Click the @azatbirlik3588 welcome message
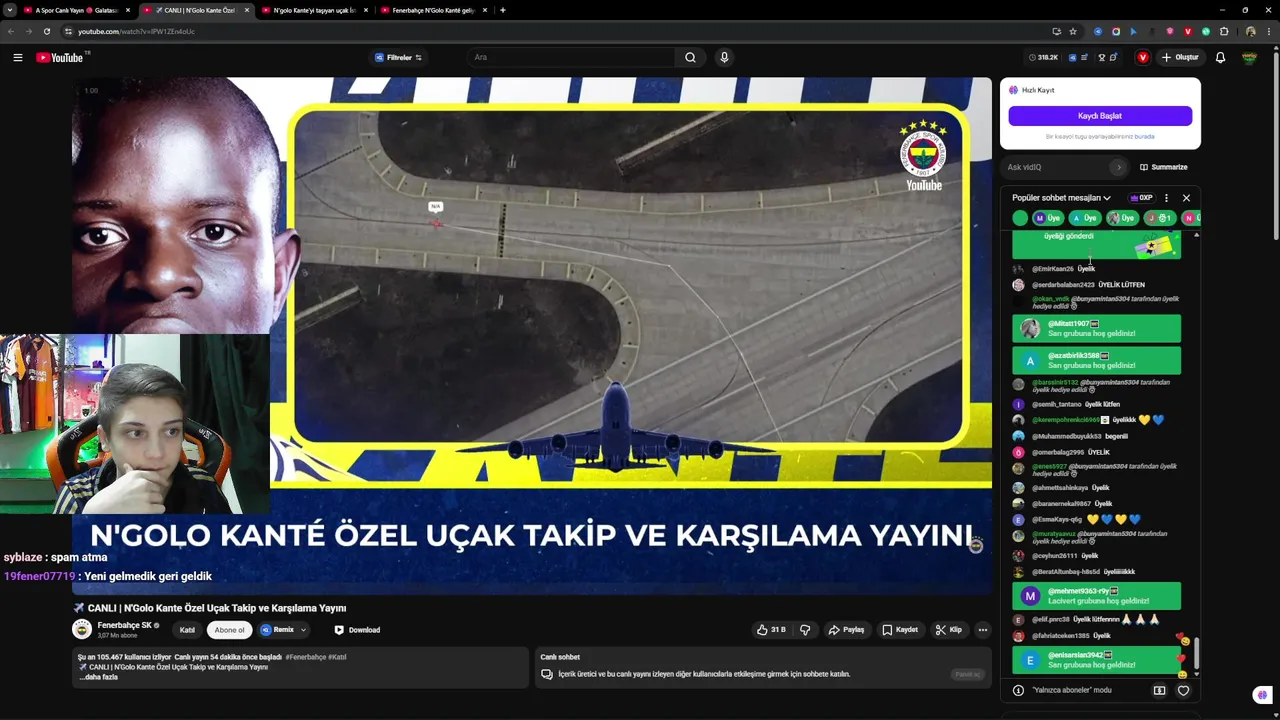This screenshot has width=1280, height=720. point(1096,360)
